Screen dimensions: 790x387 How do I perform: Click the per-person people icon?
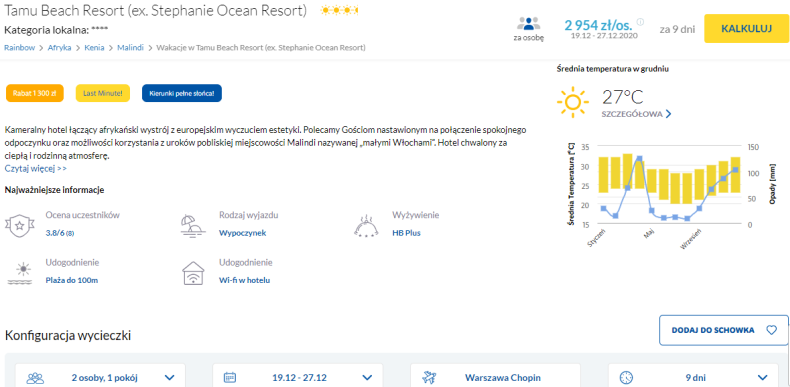529,25
